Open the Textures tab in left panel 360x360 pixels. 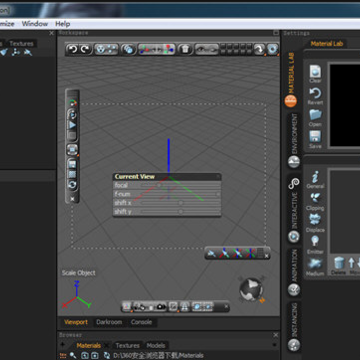[x=21, y=44]
